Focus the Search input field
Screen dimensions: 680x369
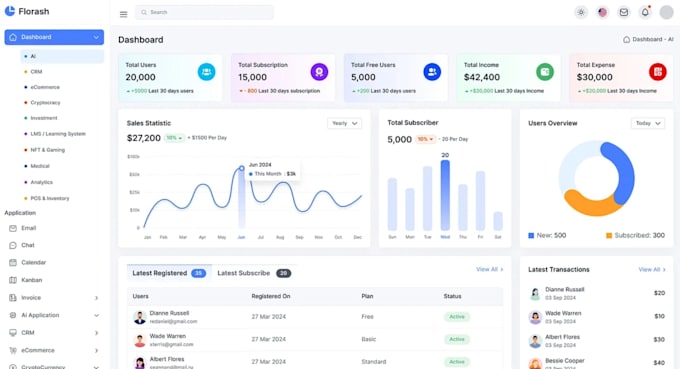click(x=204, y=12)
